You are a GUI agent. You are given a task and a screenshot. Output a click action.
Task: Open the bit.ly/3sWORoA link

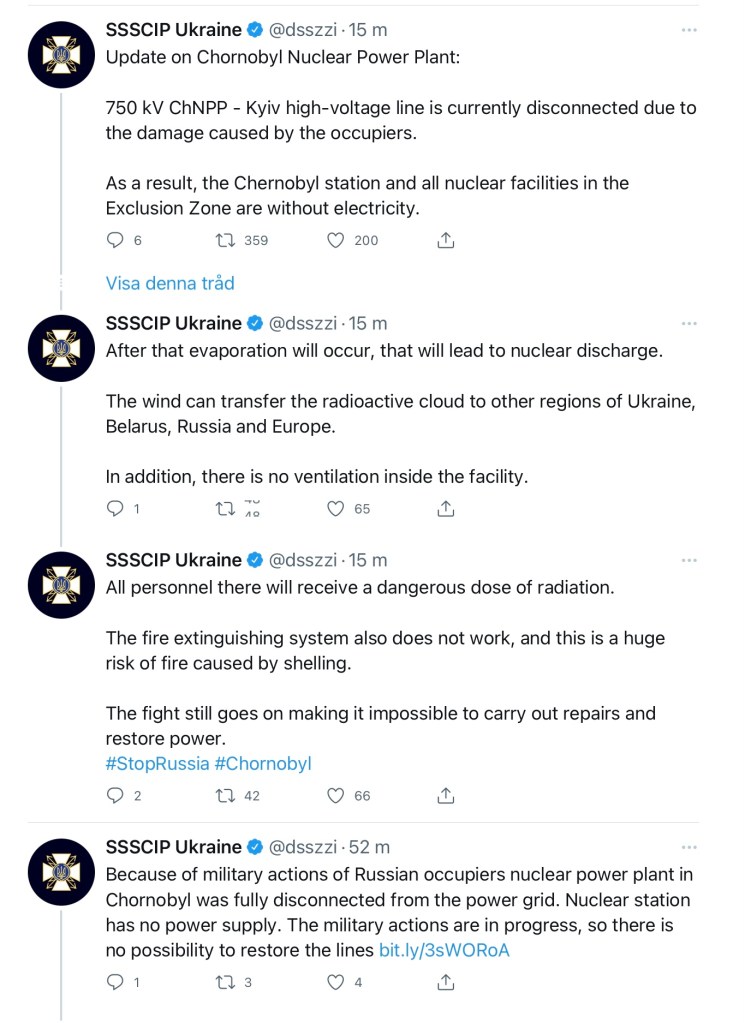coord(444,950)
